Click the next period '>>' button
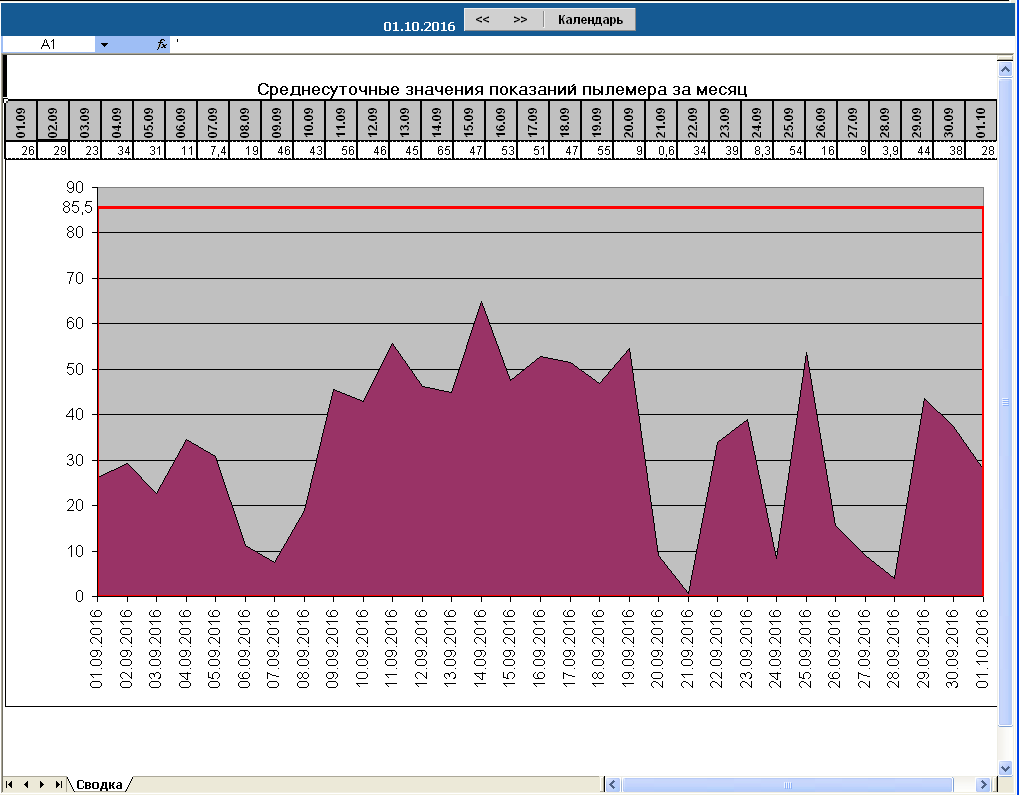 (x=520, y=20)
